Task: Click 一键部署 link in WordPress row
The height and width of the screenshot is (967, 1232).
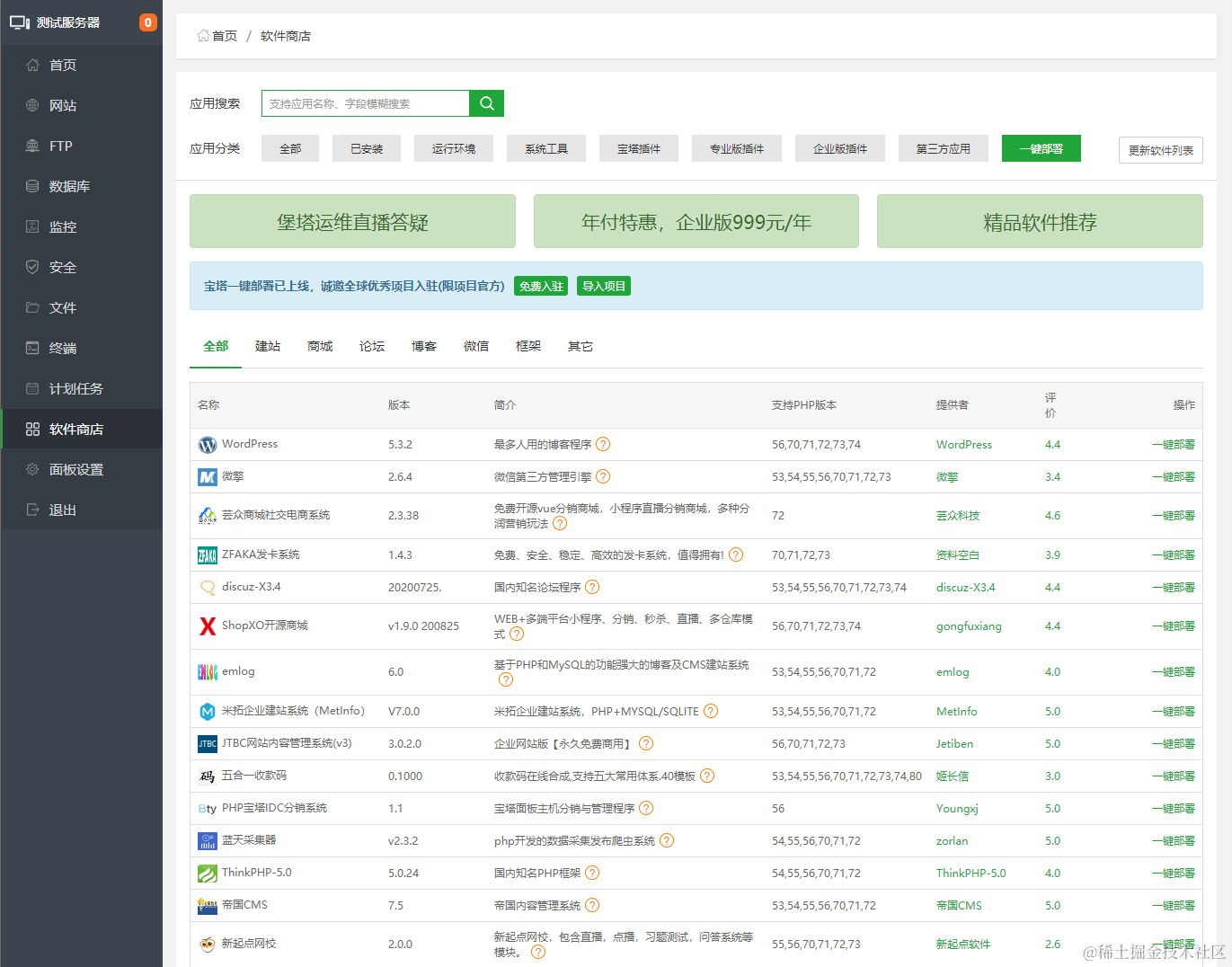Action: 1174,444
